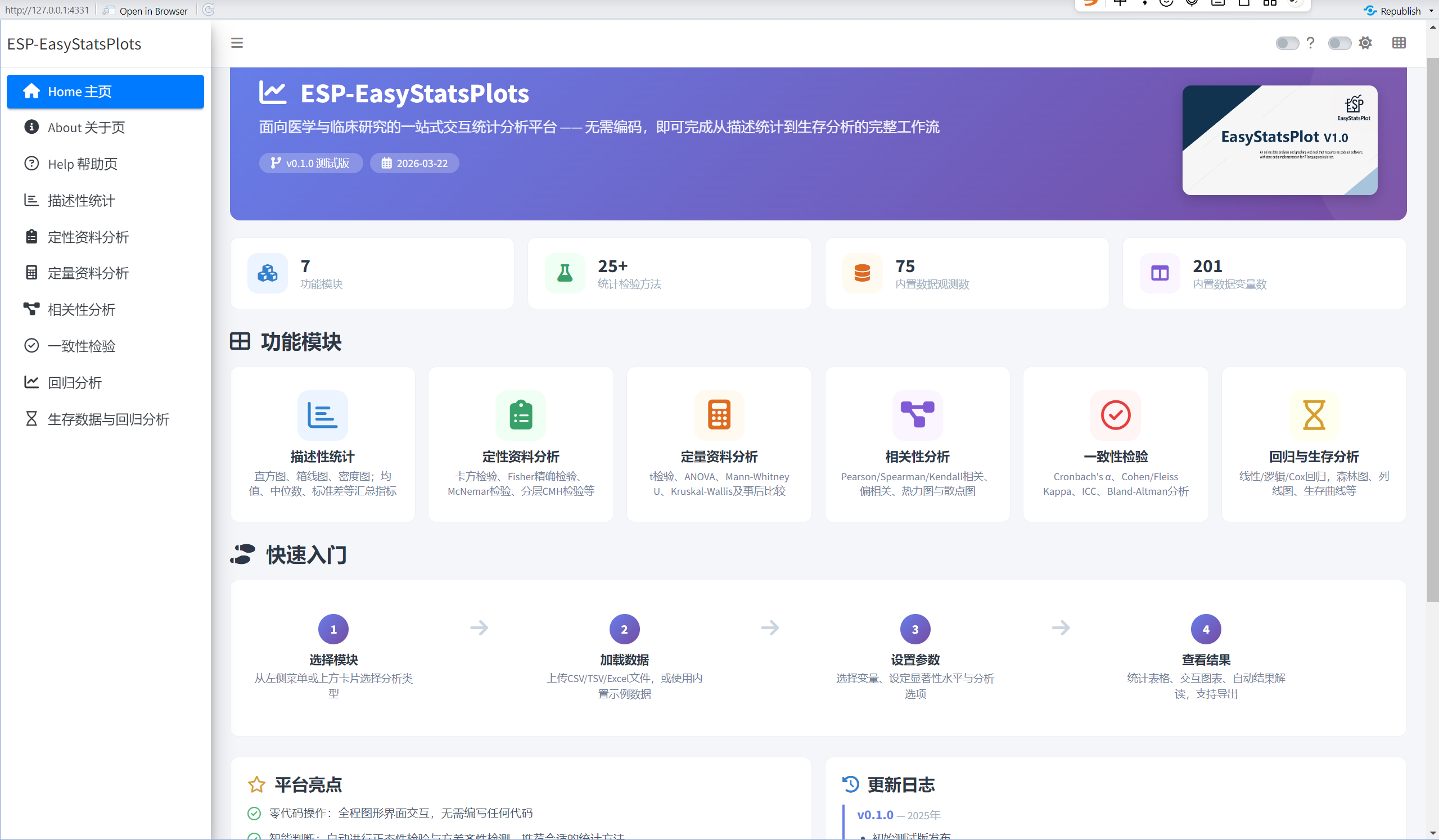
Task: Click the refresh icon next to the address bar
Action: [208, 9]
